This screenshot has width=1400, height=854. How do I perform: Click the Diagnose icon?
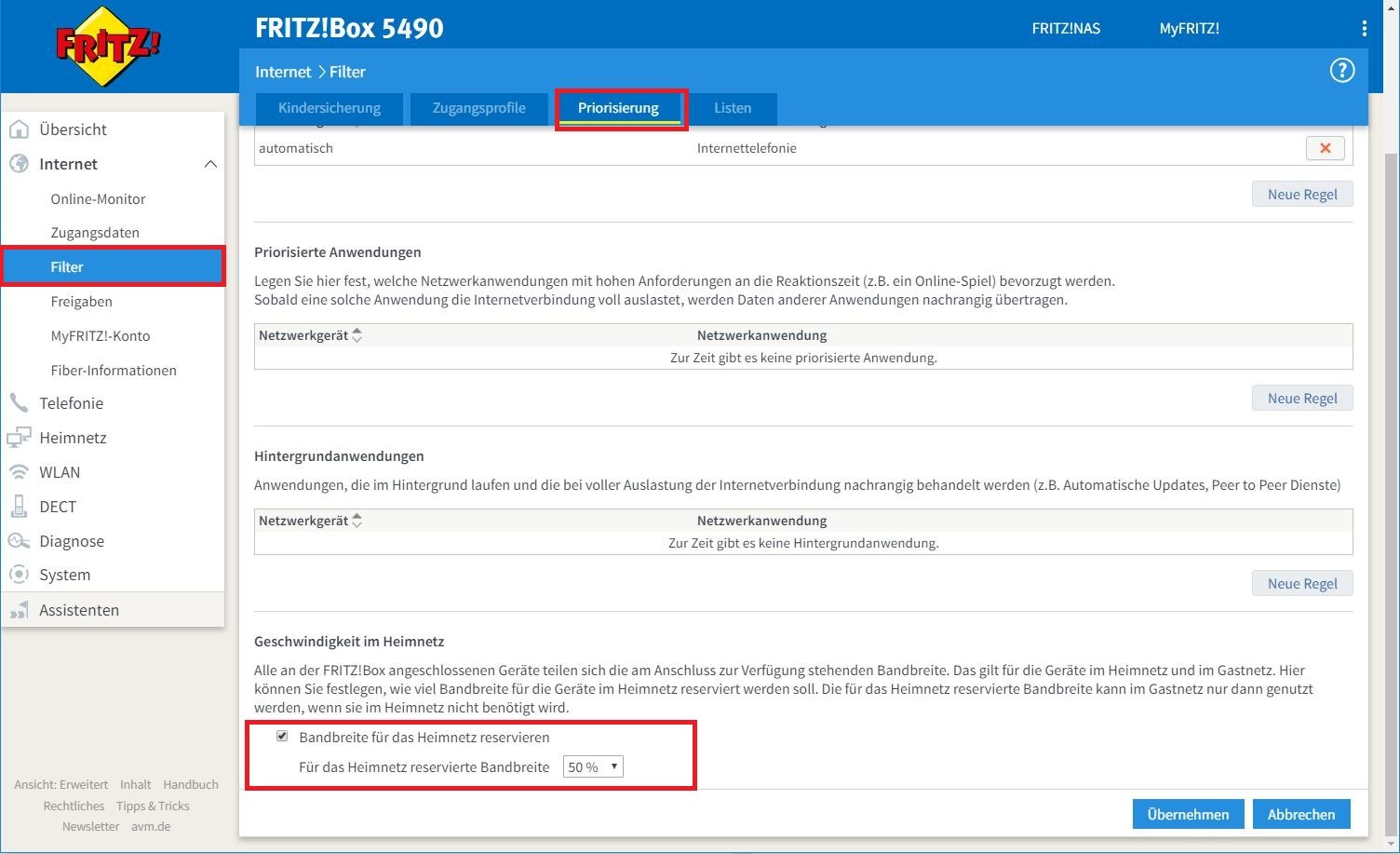coord(19,541)
